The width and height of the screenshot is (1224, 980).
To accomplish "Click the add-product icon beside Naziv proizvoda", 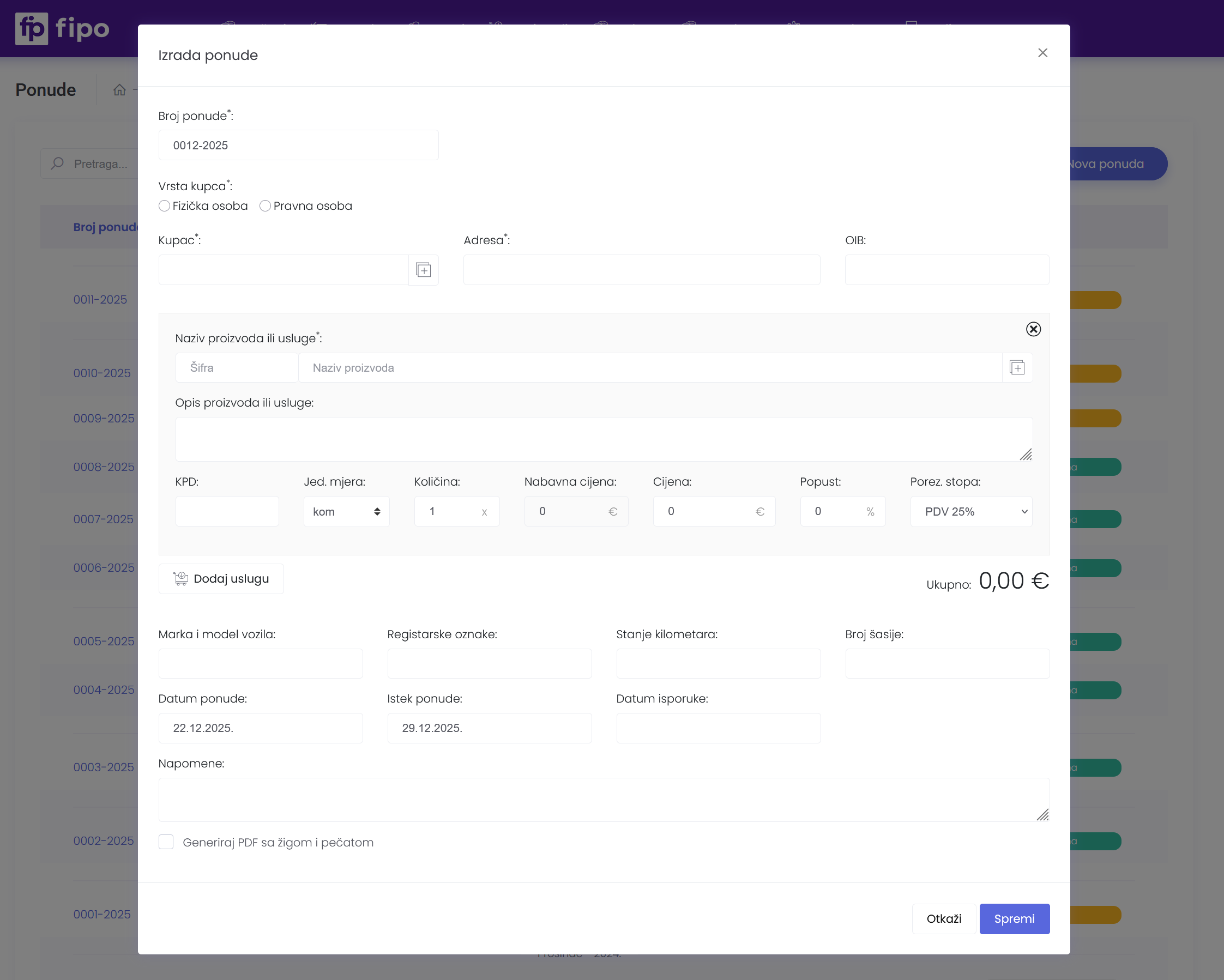I will coord(1017,368).
